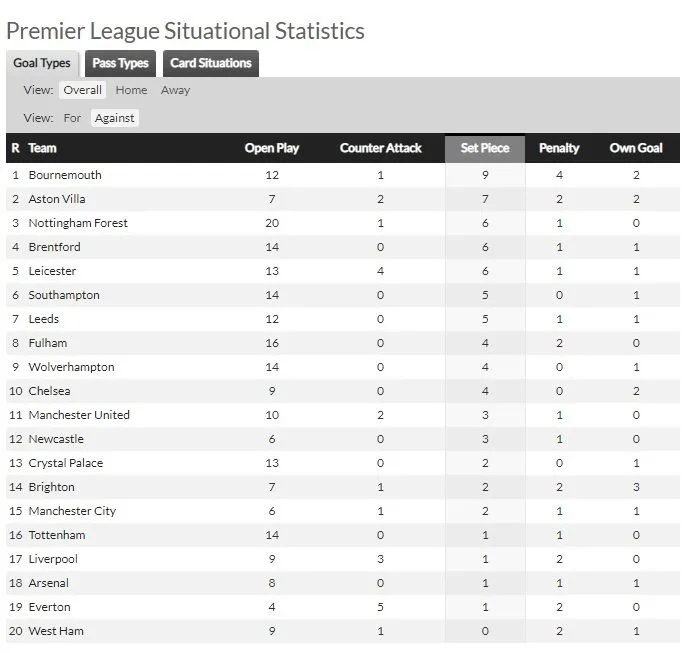Switch to the Pass Types tab
Viewport: 685px width, 653px height.
click(x=120, y=63)
